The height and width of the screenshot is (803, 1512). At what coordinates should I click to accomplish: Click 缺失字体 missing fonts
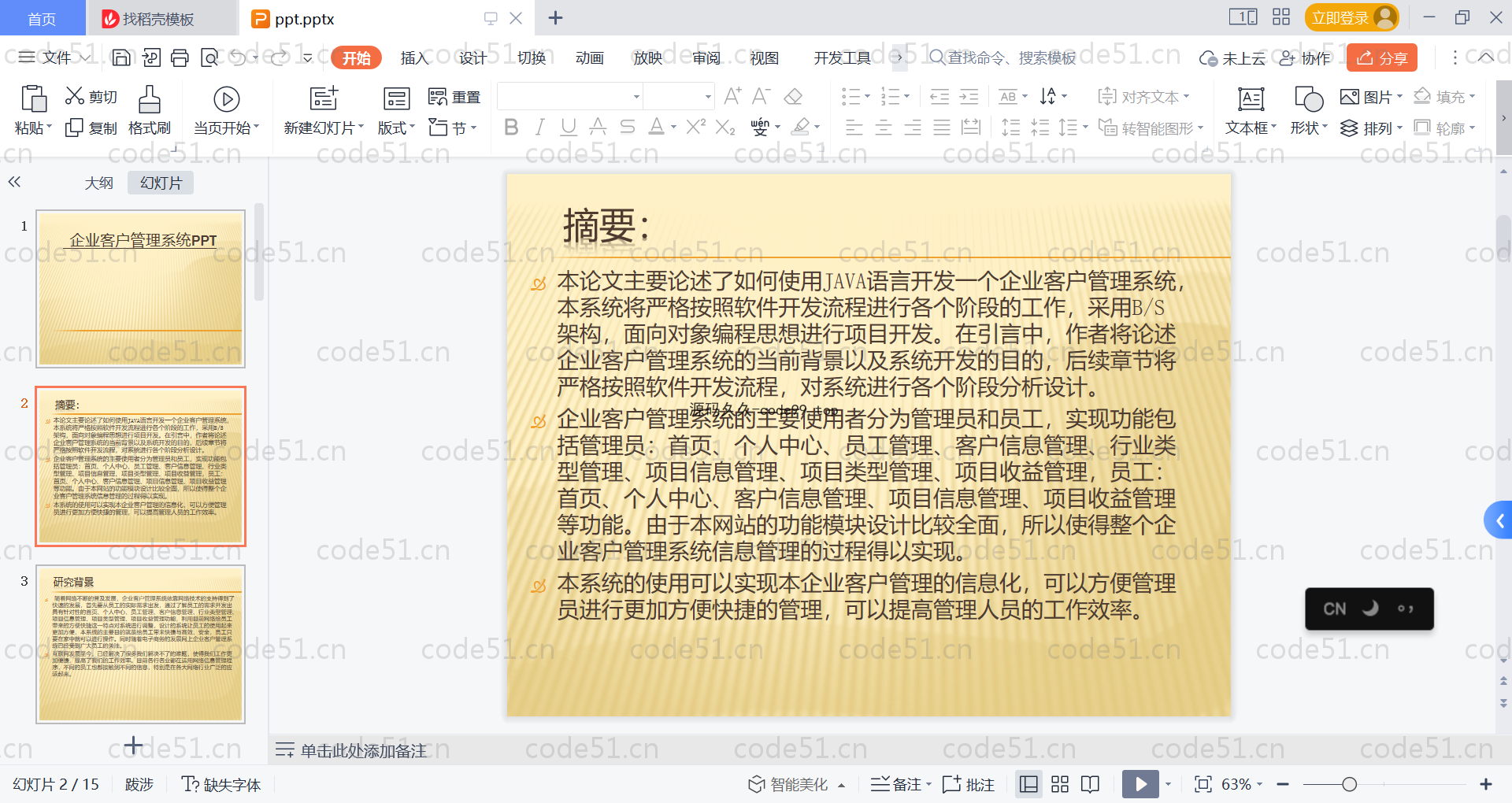pos(221,784)
